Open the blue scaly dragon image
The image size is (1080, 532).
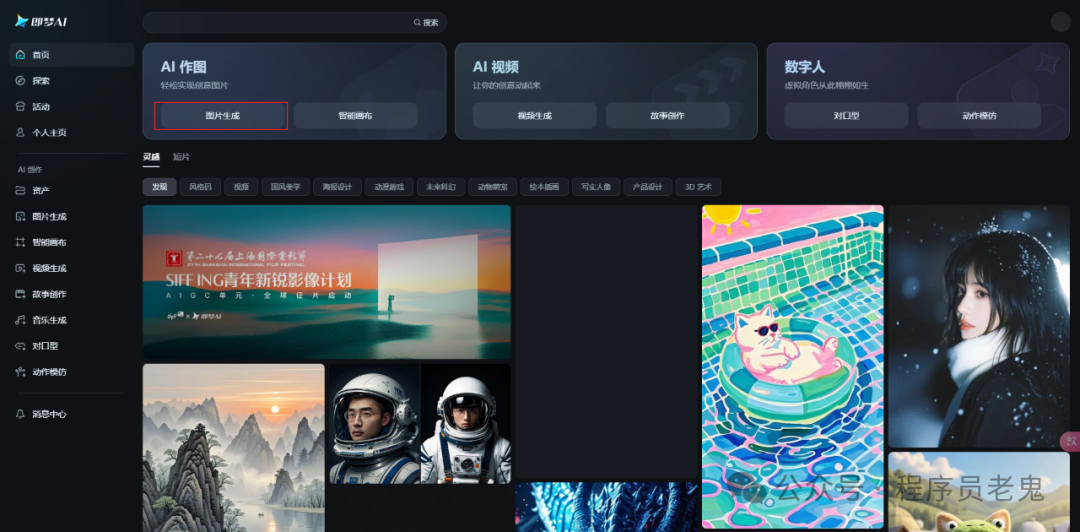[606, 507]
